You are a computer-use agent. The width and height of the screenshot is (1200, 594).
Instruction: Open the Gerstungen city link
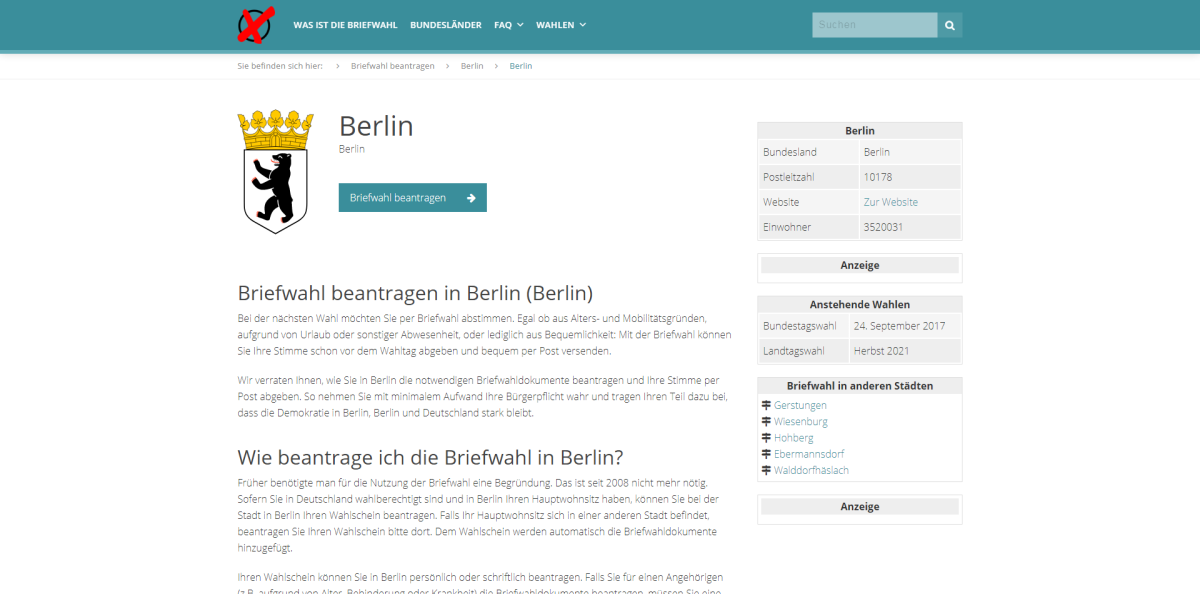click(800, 405)
